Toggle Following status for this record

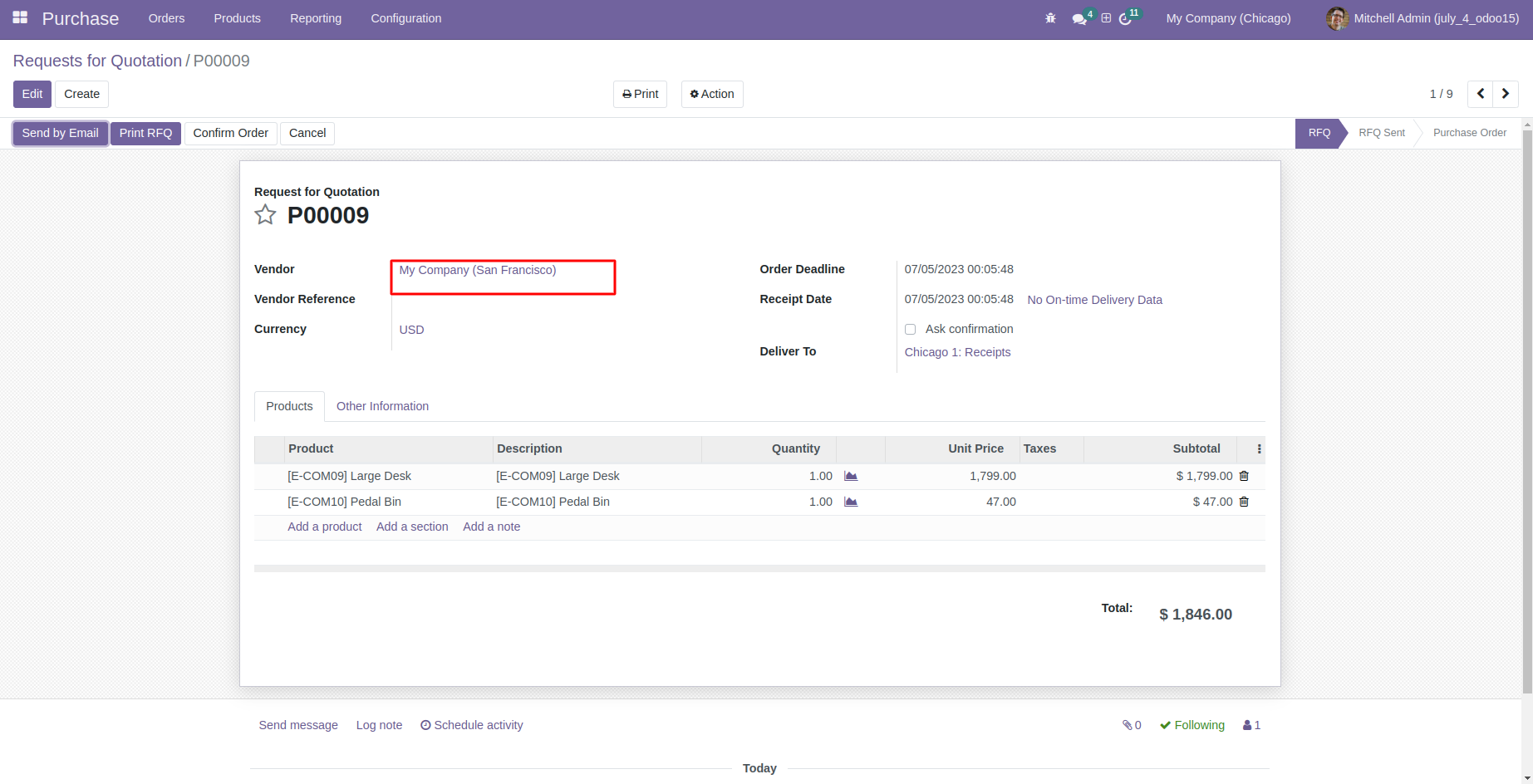coord(1192,725)
